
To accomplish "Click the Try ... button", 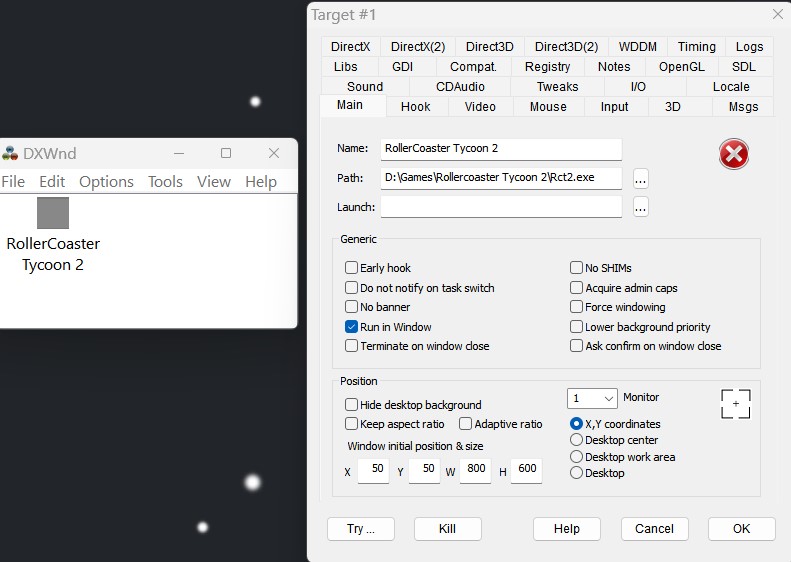I will tap(361, 529).
